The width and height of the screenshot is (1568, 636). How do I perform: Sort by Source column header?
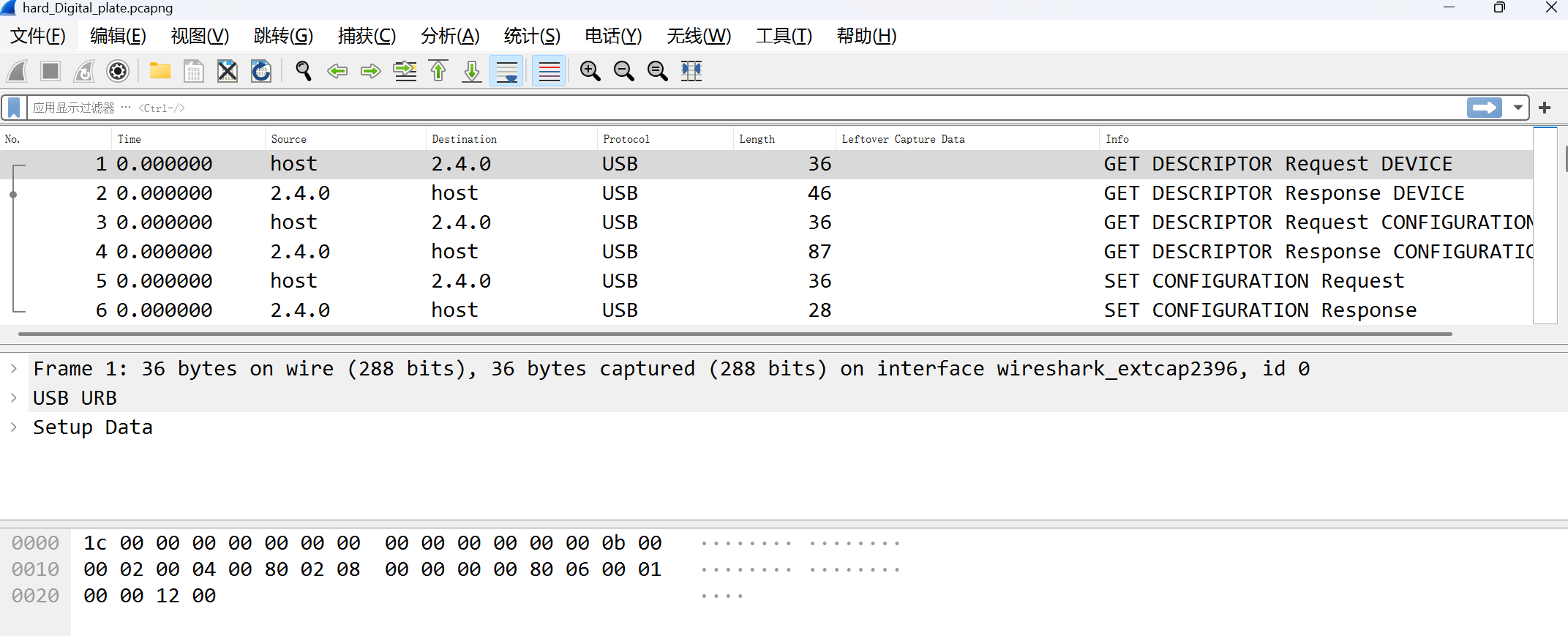click(345, 139)
